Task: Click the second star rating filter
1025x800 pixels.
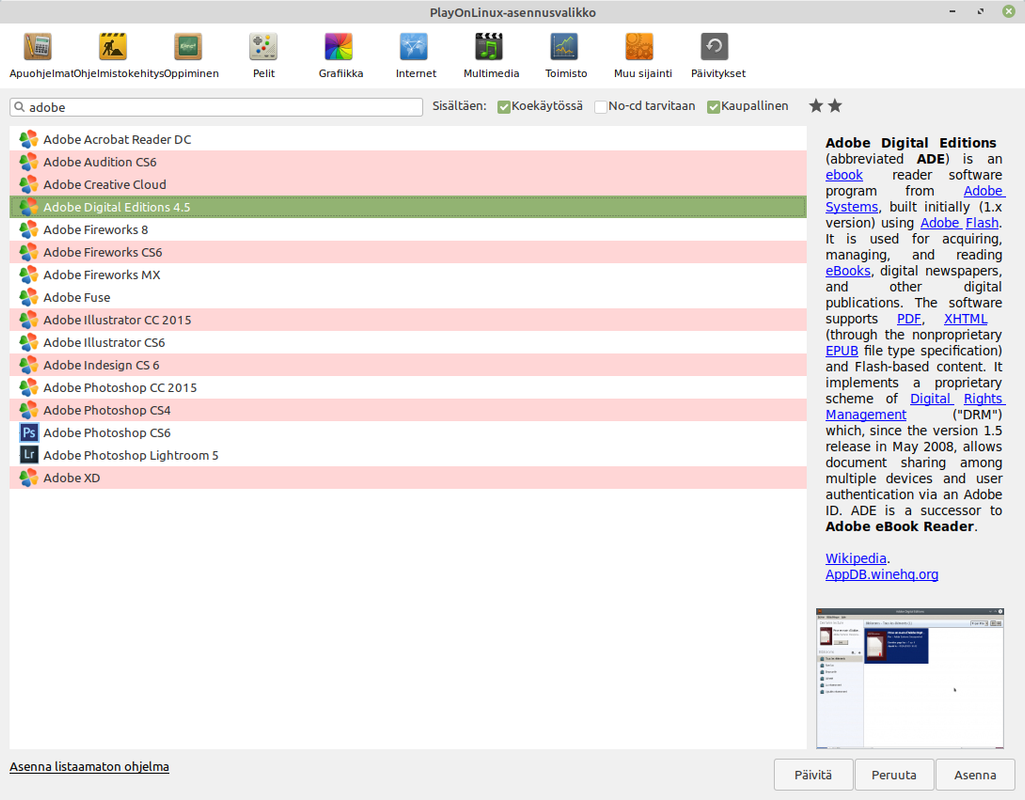Action: 835,105
